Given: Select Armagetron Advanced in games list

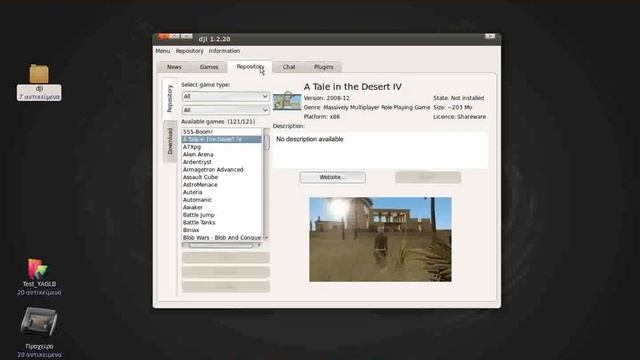Looking at the screenshot, I should tap(222, 169).
